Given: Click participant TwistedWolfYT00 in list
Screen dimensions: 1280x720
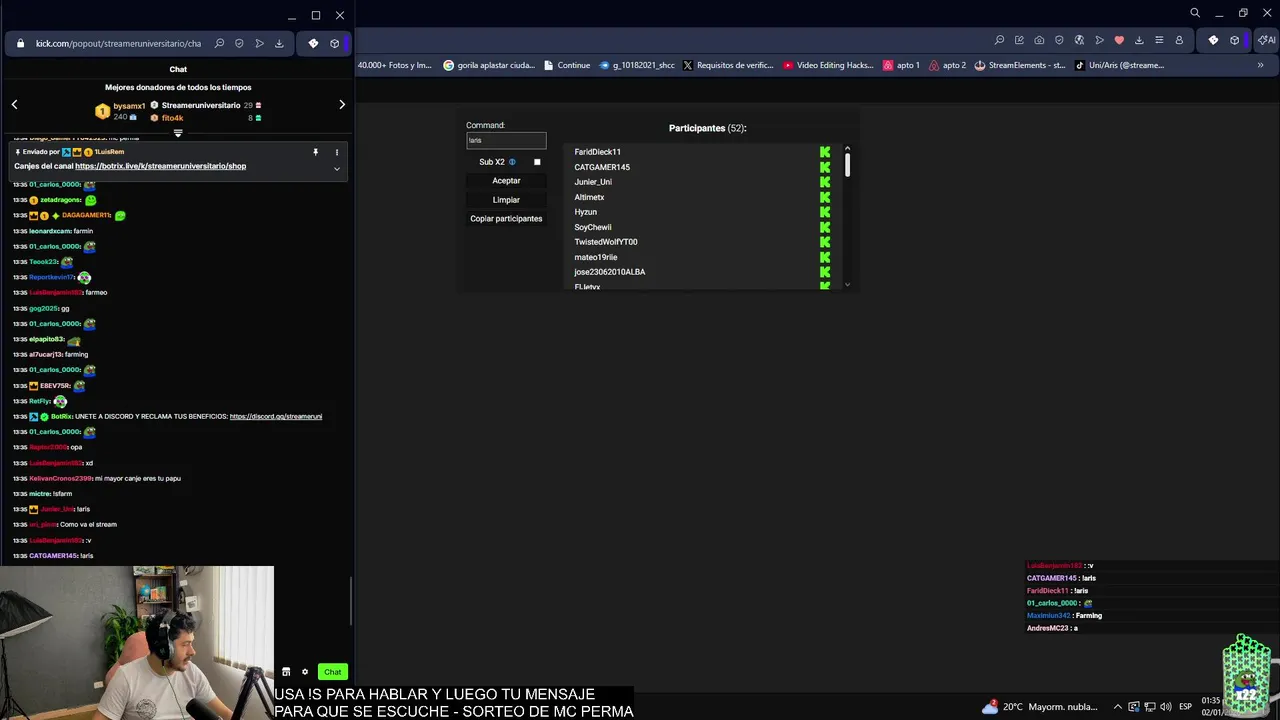Looking at the screenshot, I should click(606, 242).
